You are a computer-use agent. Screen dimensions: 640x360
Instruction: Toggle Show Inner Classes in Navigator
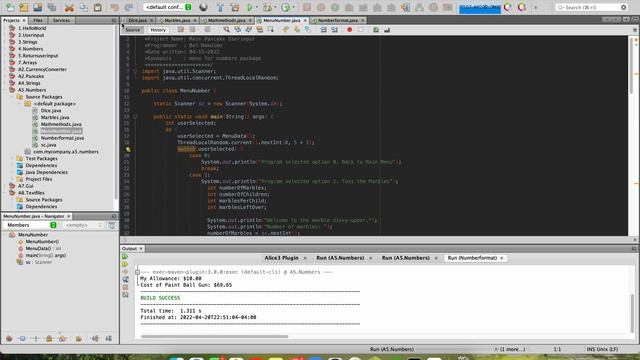click(x=62, y=338)
